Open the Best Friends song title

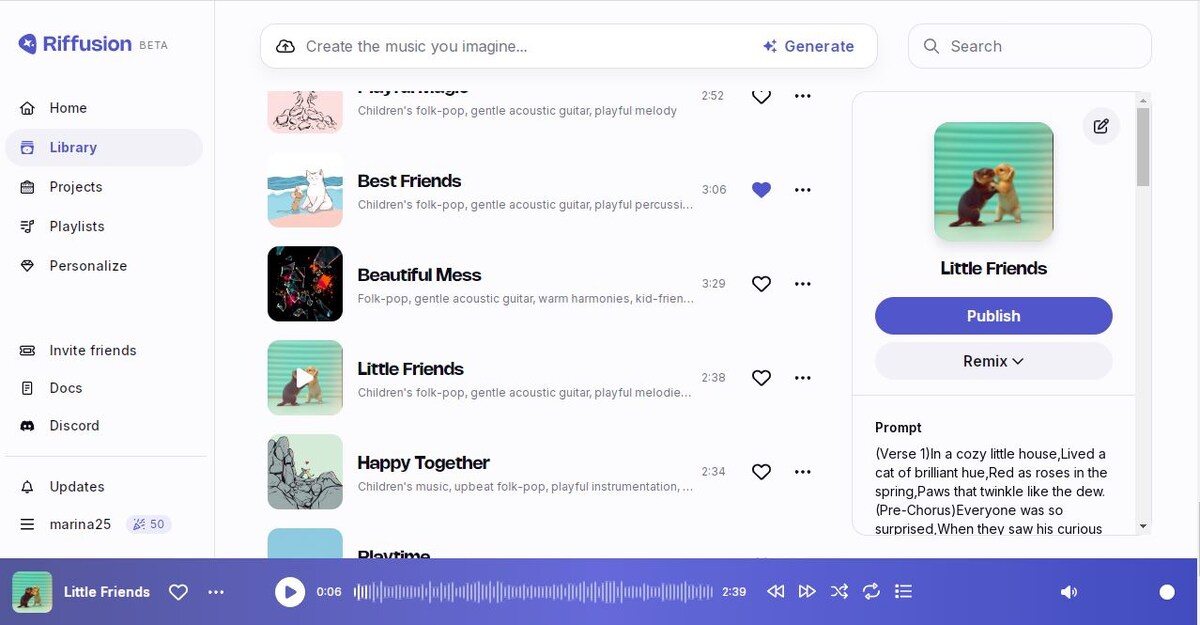[409, 181]
